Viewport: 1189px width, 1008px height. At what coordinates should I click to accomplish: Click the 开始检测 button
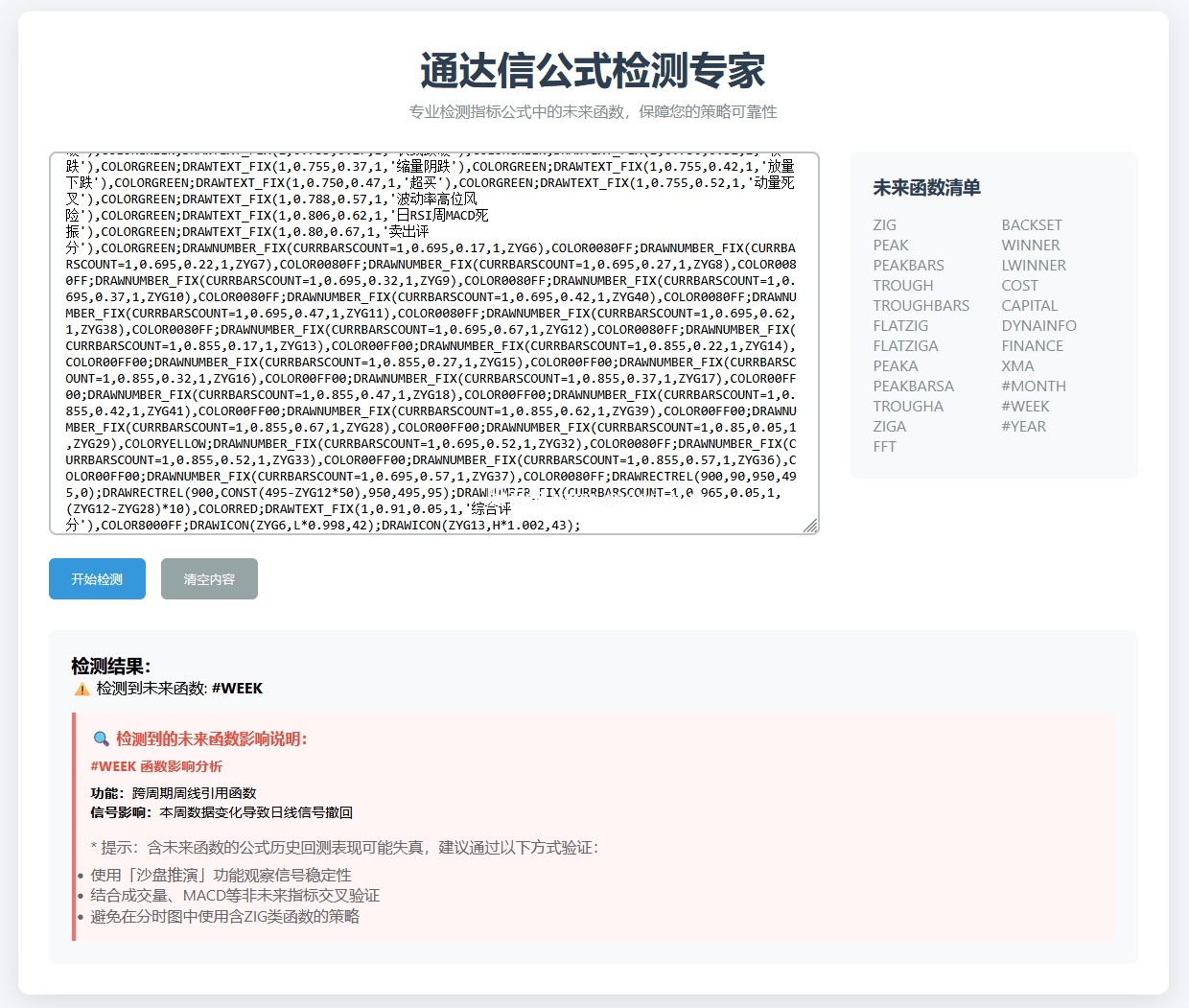97,579
